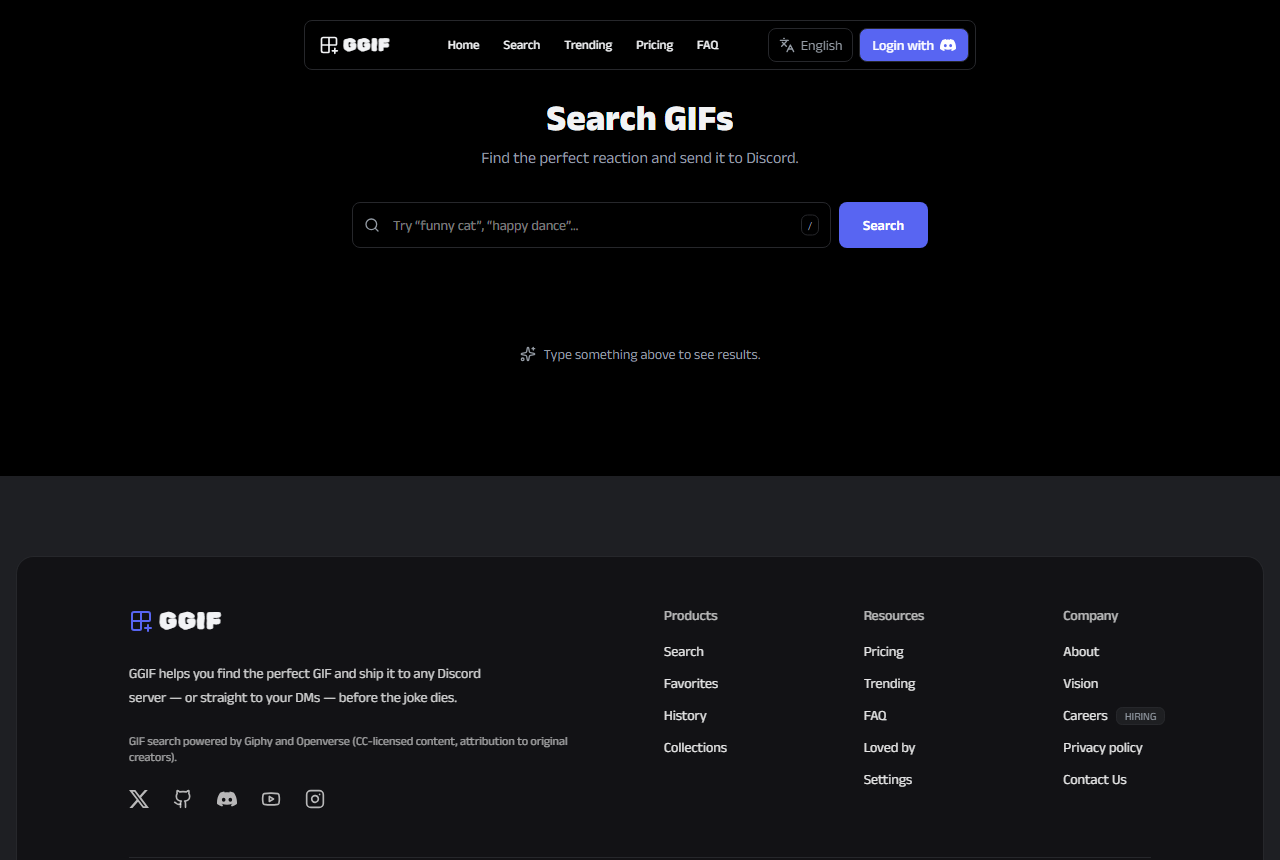
Task: Open the Loved by footer link
Action: click(890, 748)
